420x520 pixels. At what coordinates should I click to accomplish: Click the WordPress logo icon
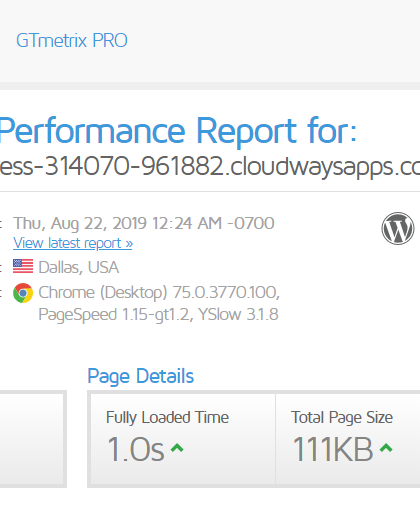(x=398, y=229)
